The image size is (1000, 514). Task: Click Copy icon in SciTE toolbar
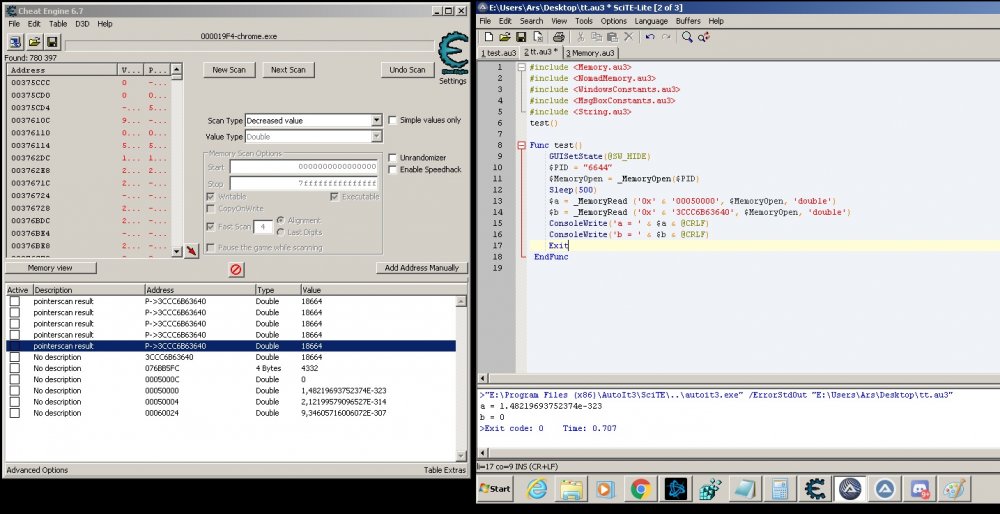[596, 37]
